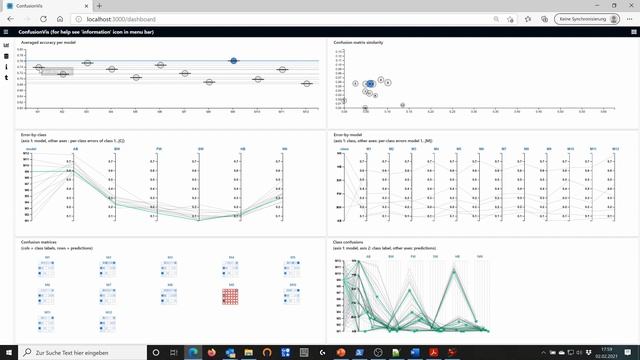Click the taskbar clock and date
The image size is (640, 360).
click(x=607, y=353)
